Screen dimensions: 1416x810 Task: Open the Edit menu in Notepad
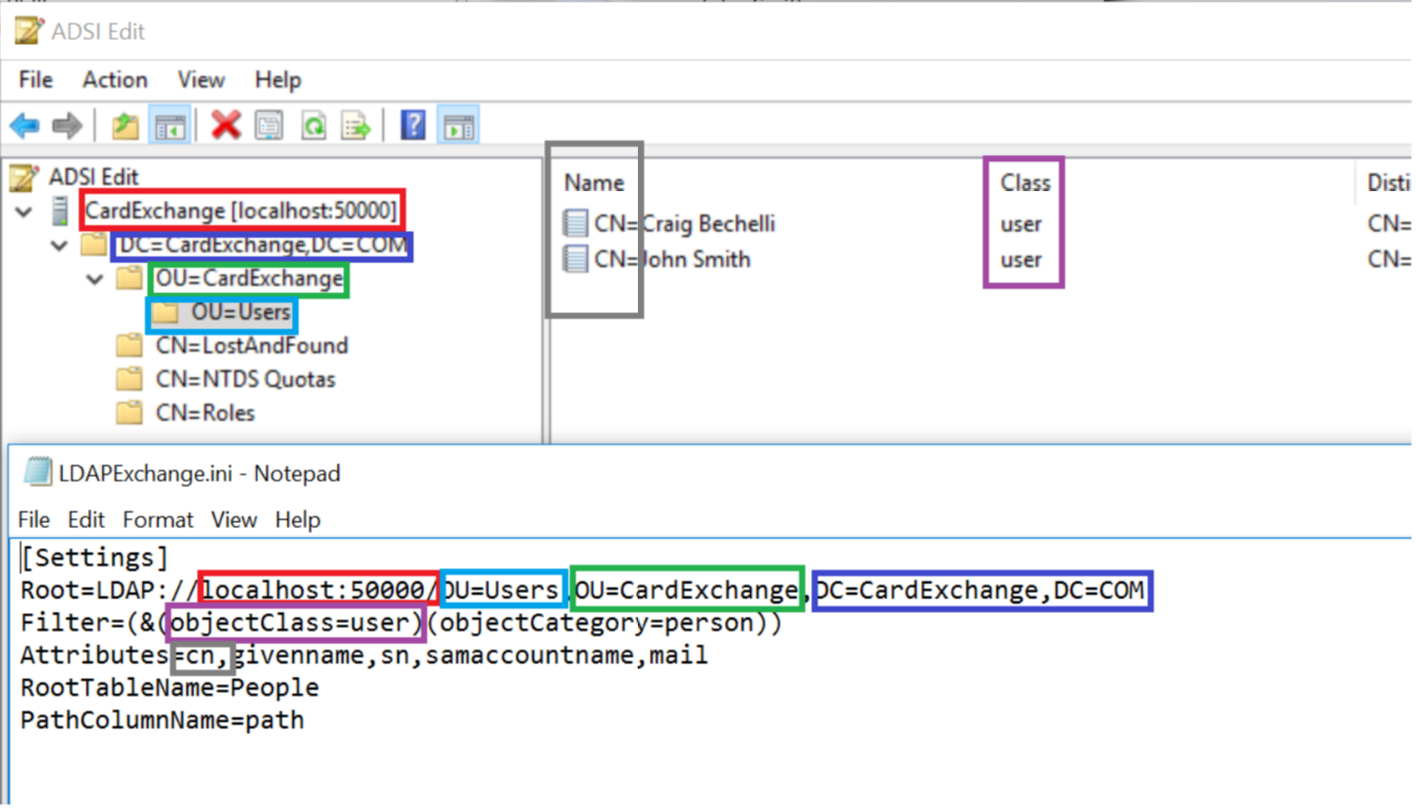[x=86, y=520]
